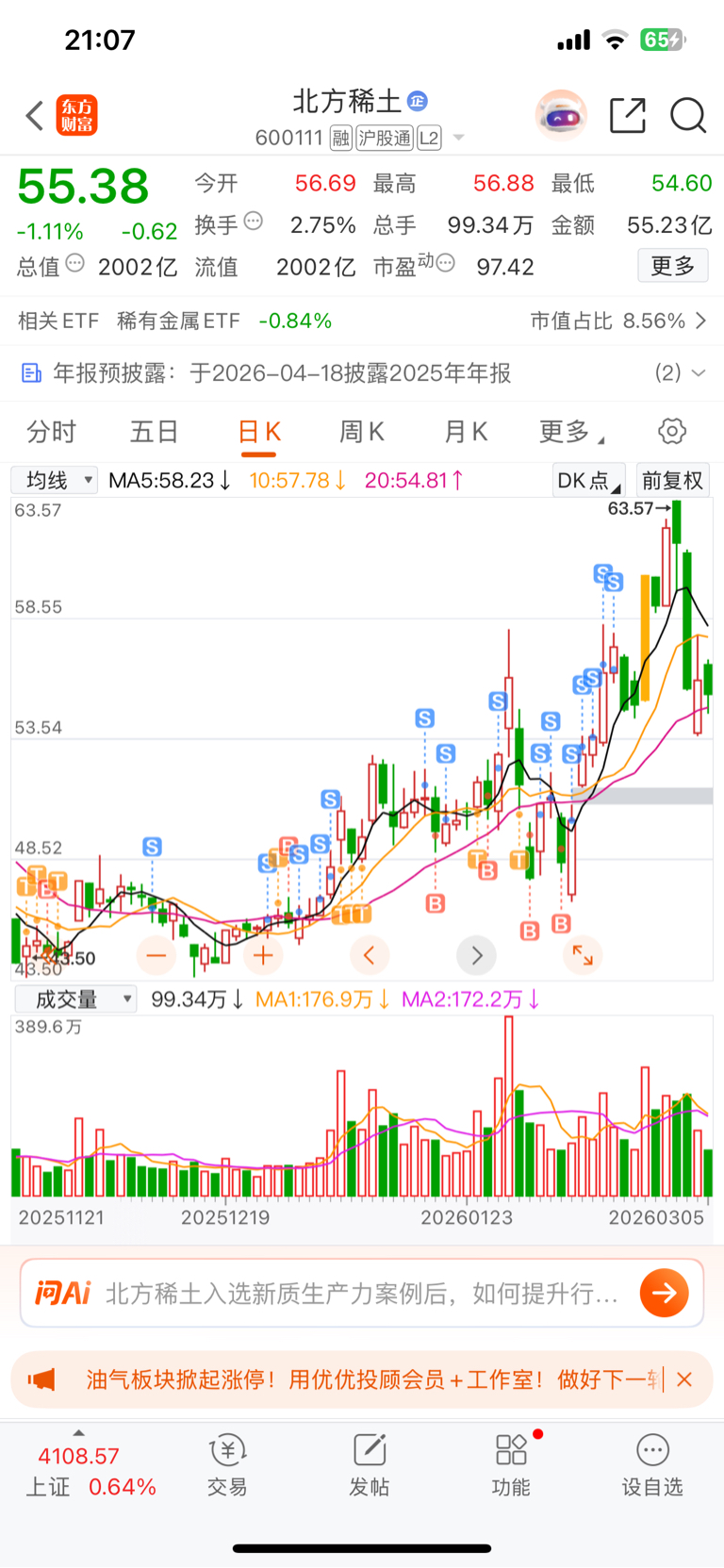Tap the 问Ai question input field
This screenshot has height=1568, width=724.
tap(363, 1293)
